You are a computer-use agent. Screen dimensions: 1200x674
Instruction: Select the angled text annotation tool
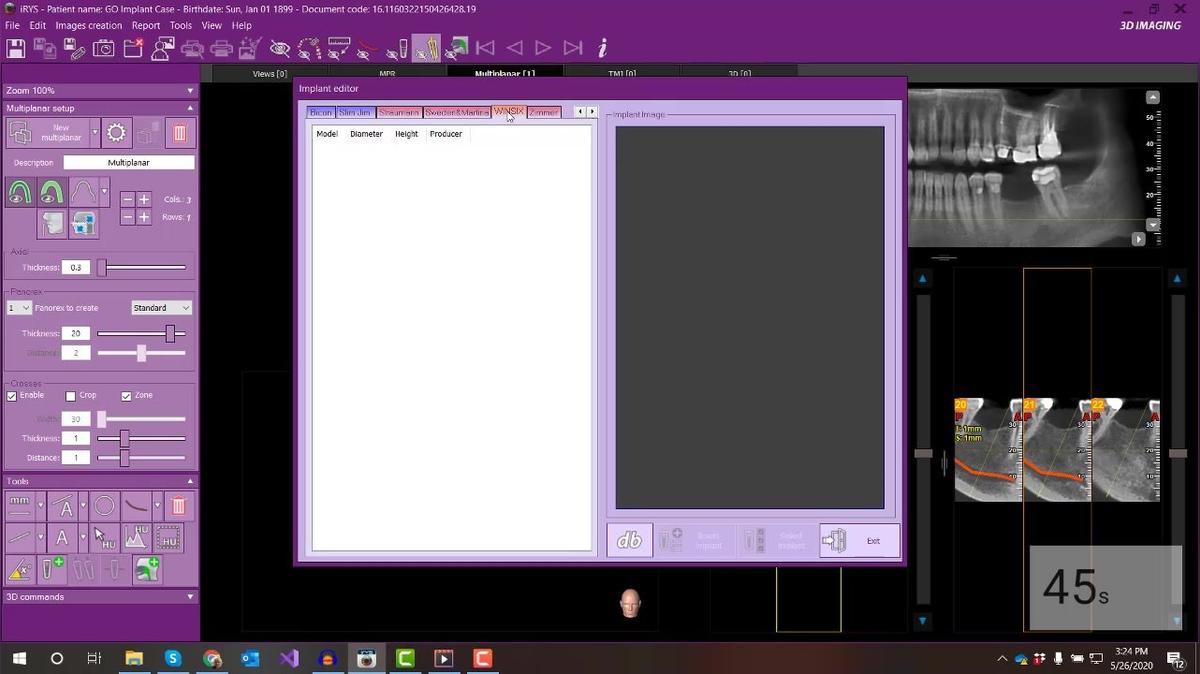[x=62, y=506]
